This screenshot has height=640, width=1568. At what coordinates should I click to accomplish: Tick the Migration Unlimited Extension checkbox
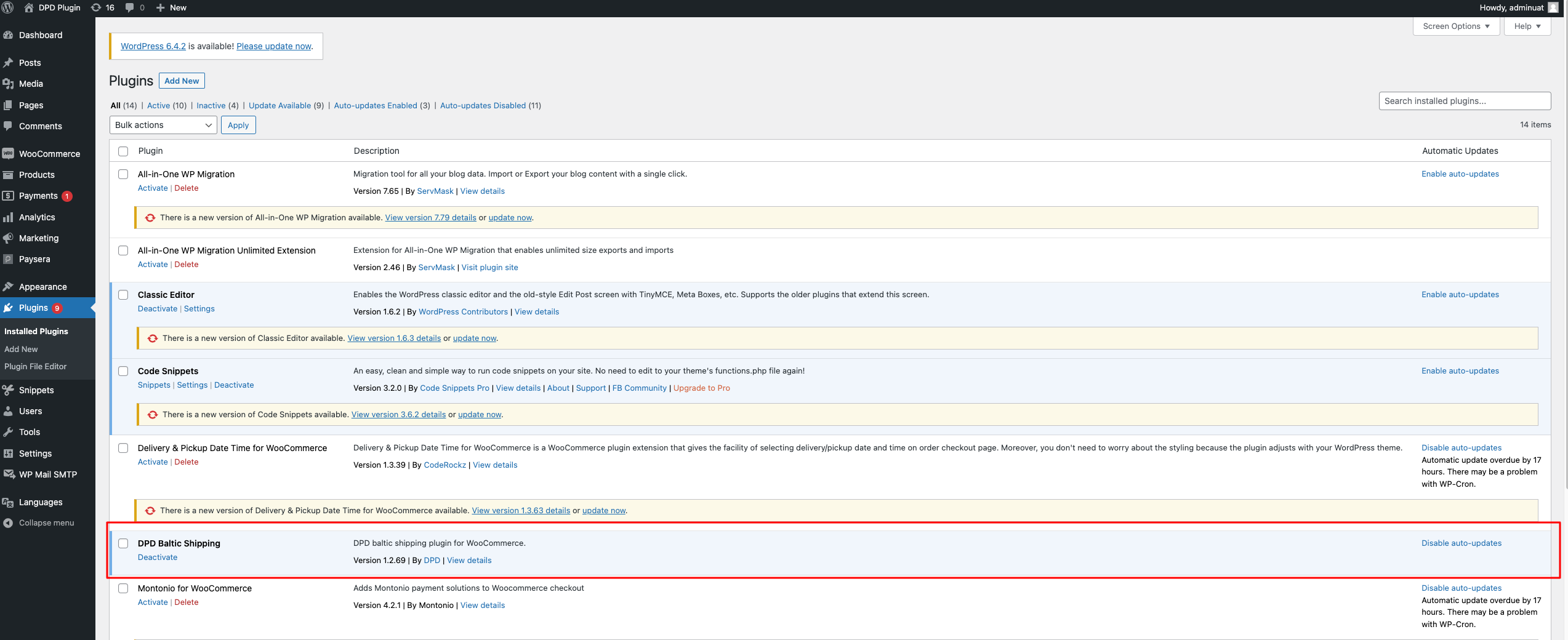[123, 250]
